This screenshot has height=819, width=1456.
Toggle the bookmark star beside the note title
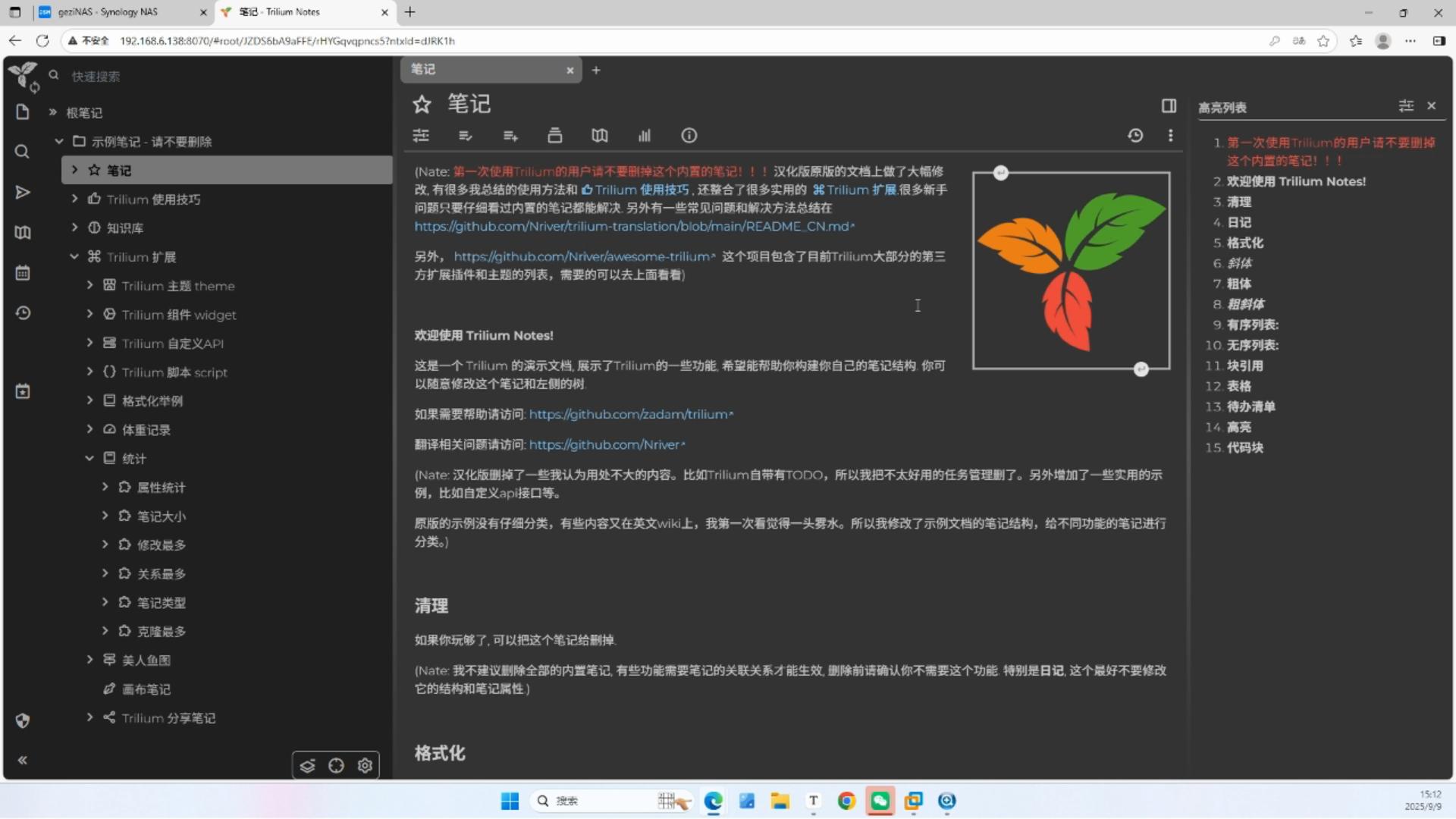coord(422,104)
